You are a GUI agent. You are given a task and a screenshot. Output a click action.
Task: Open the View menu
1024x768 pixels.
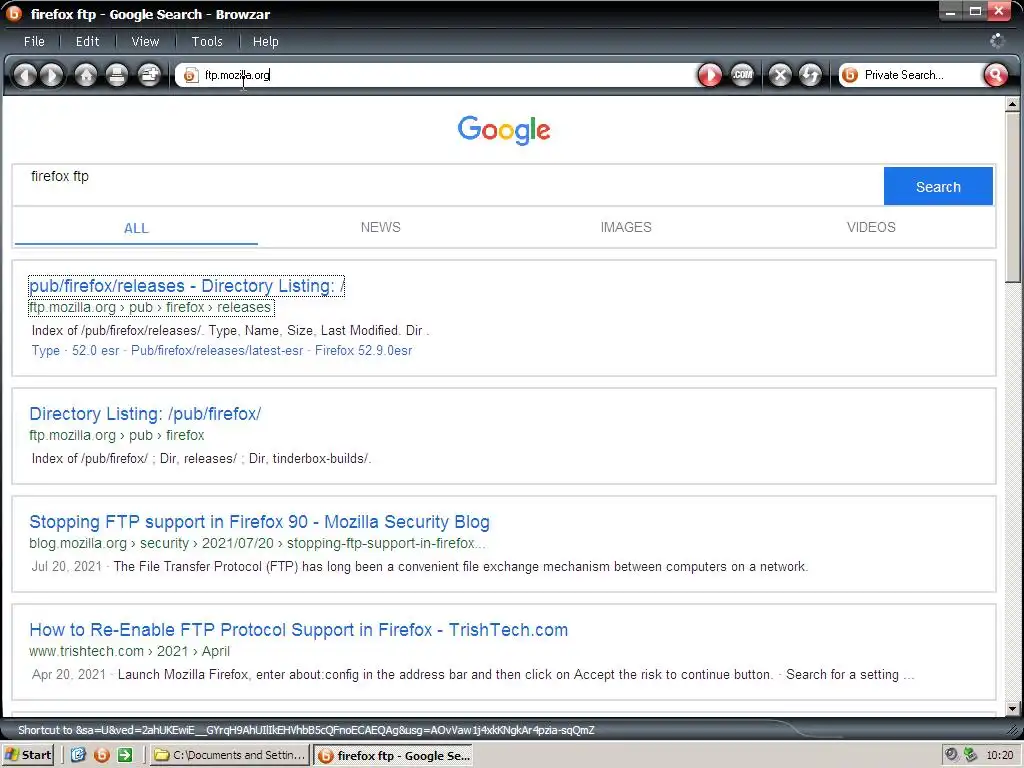pos(145,42)
